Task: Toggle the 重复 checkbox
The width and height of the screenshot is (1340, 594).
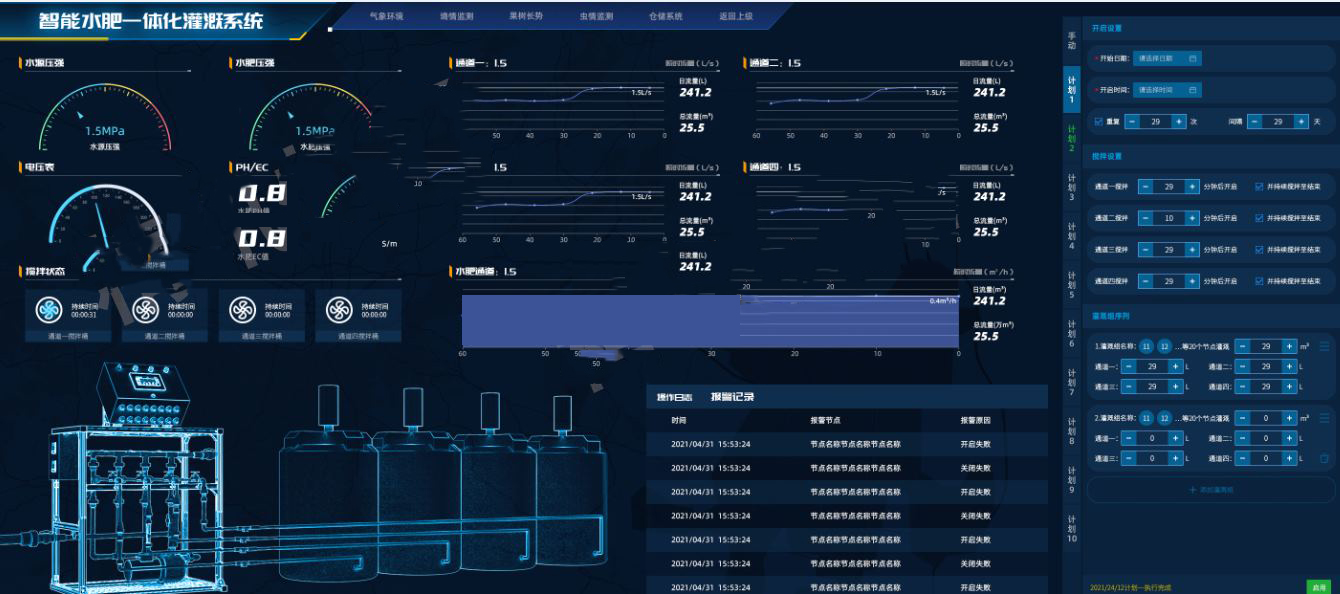Action: pyautogui.click(x=1099, y=121)
